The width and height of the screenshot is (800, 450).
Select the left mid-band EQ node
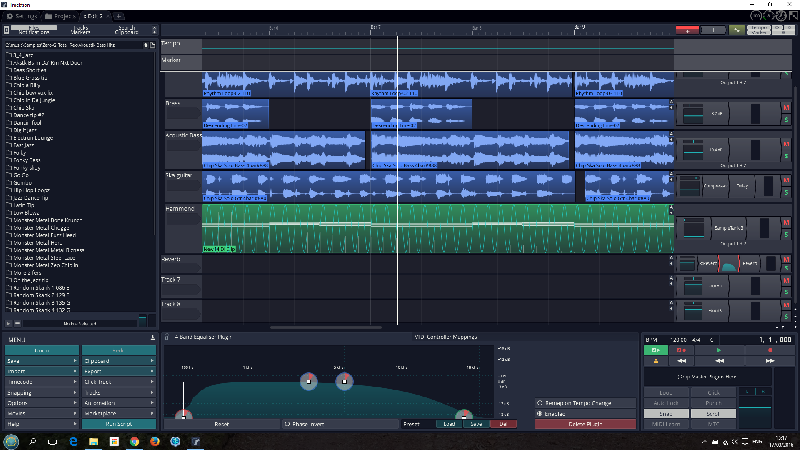(309, 381)
